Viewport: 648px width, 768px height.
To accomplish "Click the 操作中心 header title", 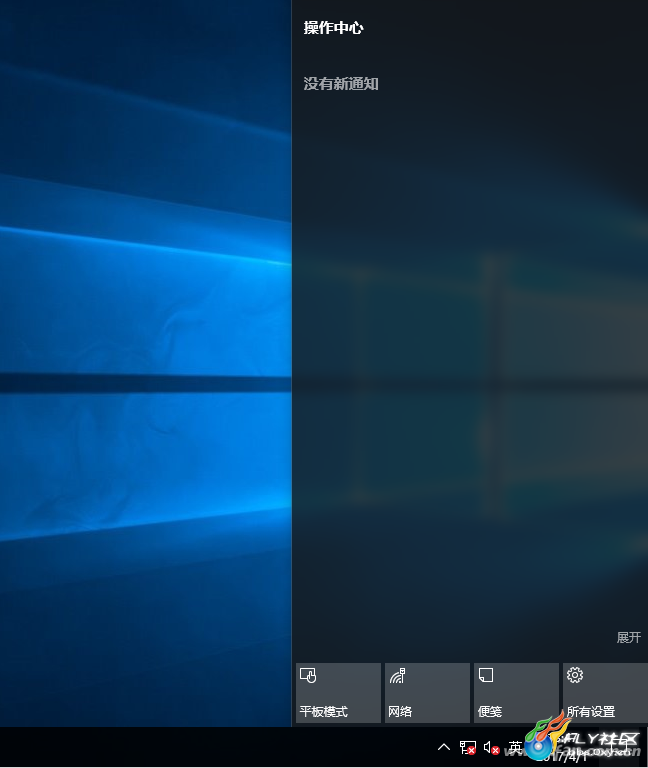I will 333,27.
